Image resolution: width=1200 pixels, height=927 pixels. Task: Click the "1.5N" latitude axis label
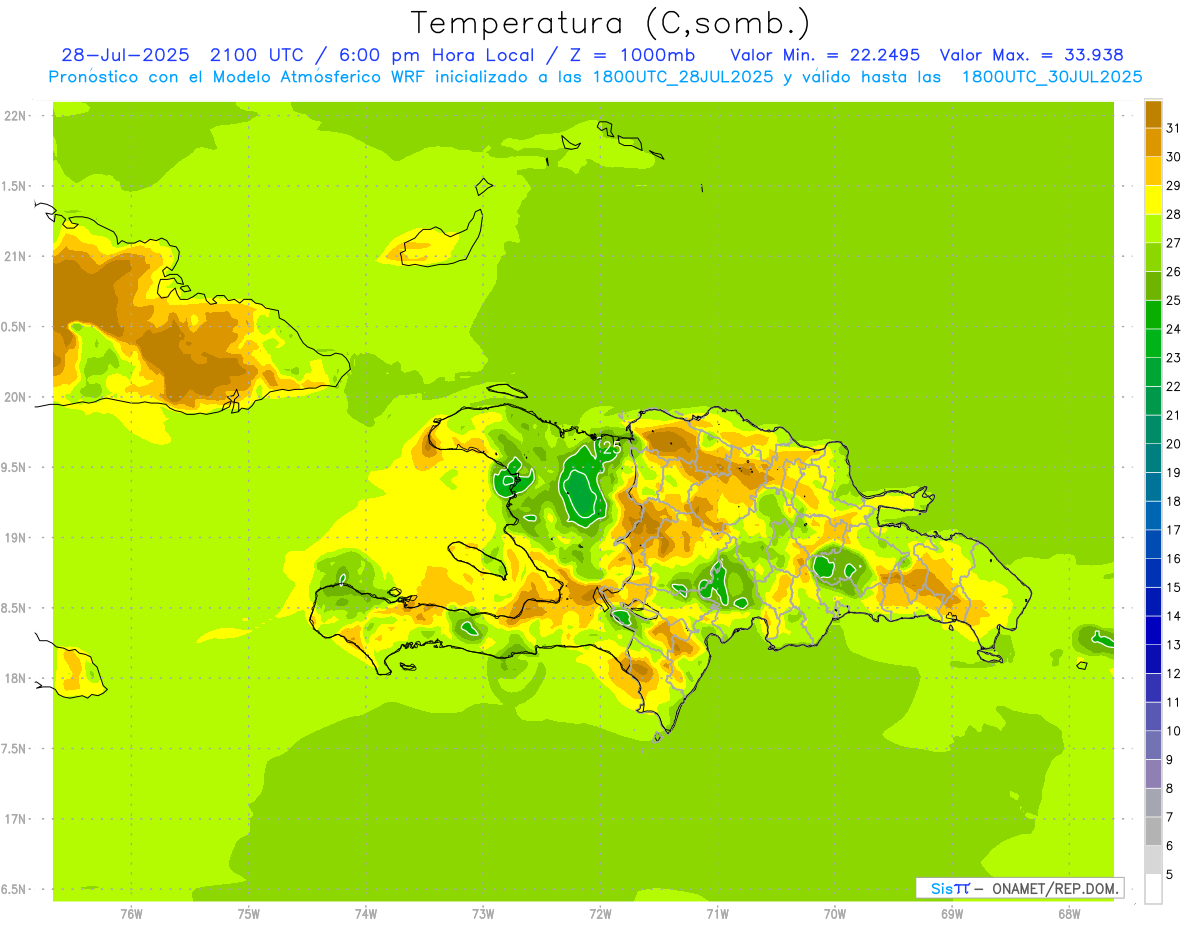(x=16, y=186)
